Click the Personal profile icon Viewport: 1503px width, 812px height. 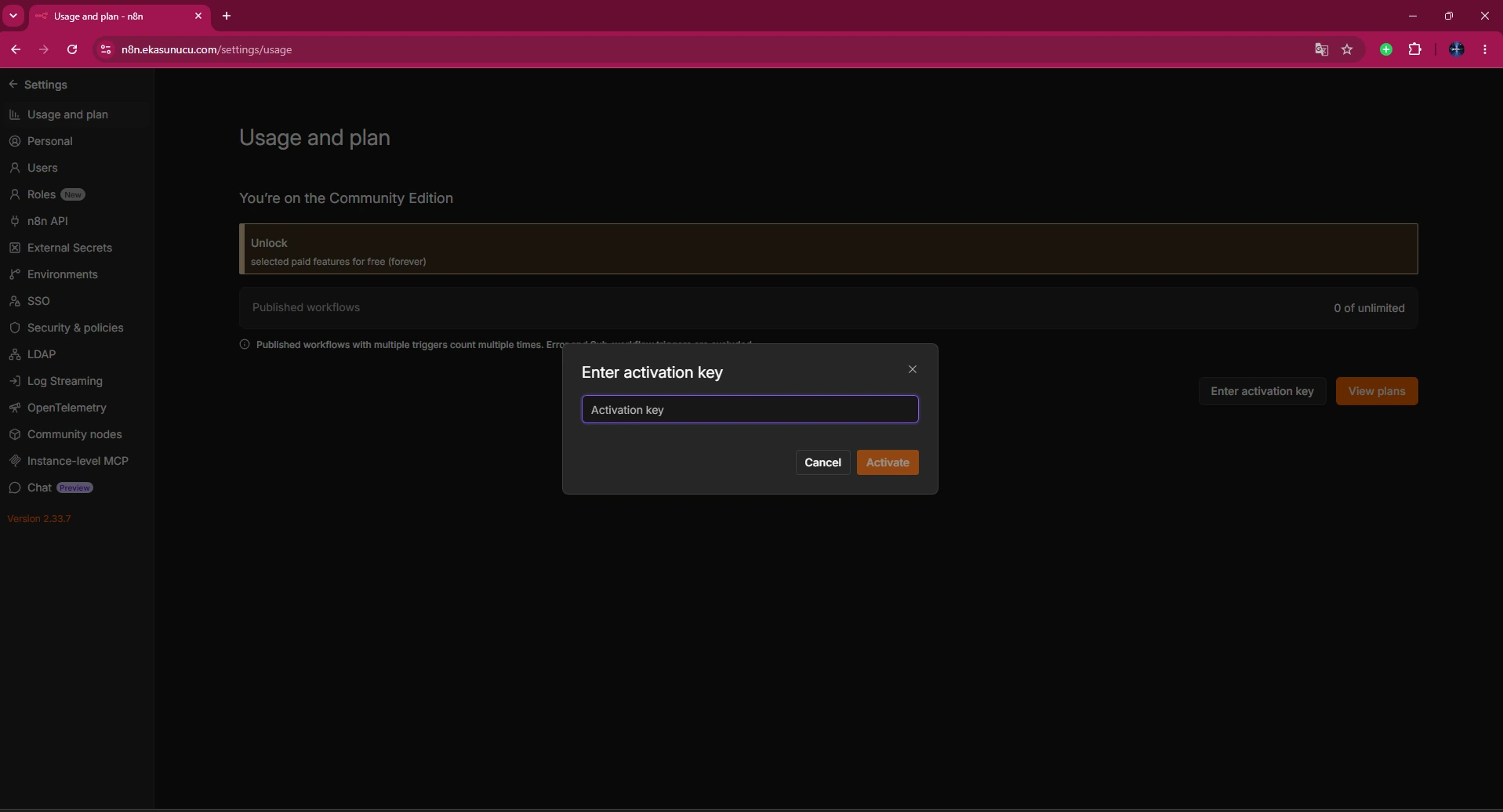point(14,141)
